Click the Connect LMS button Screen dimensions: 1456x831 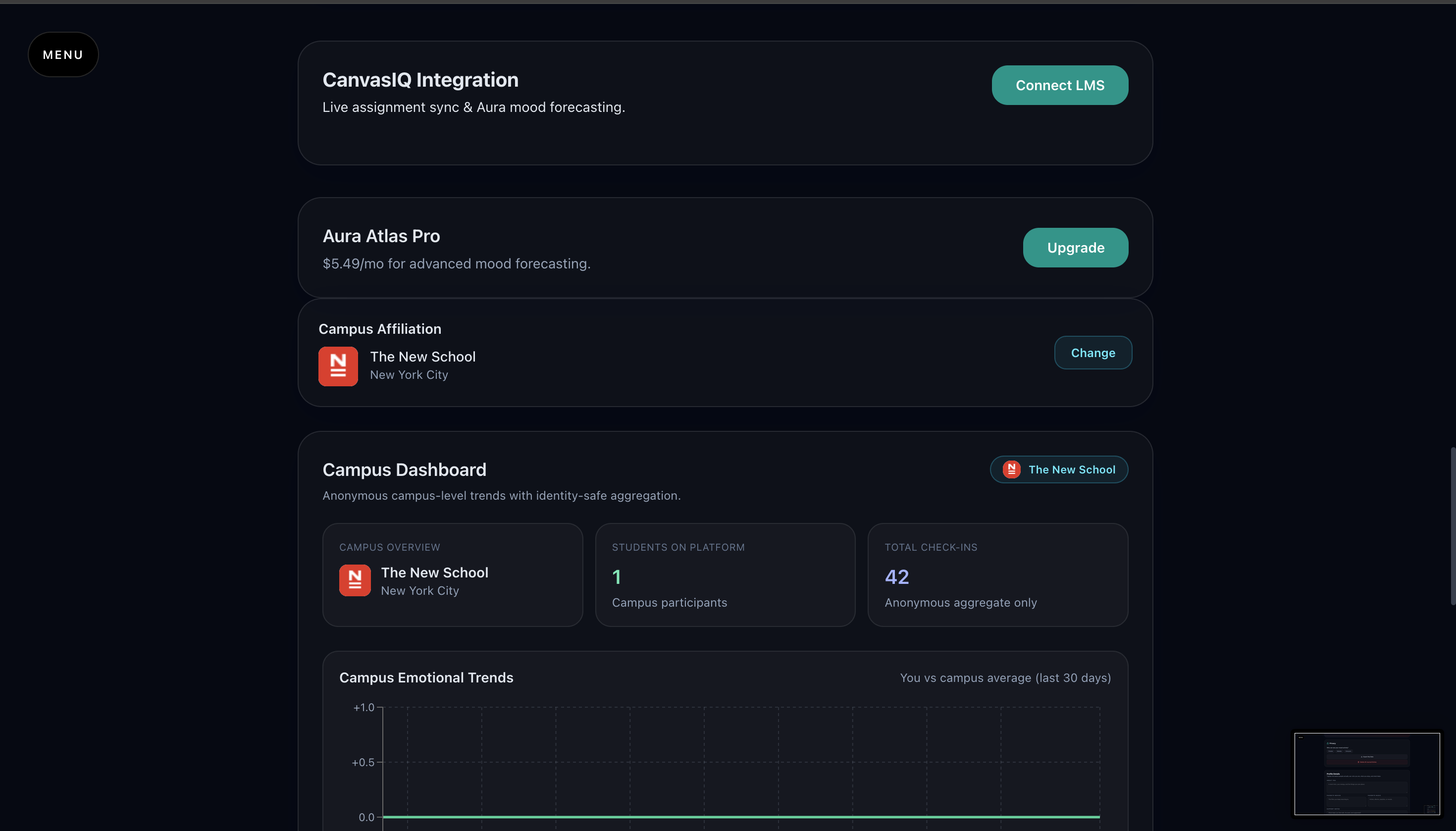tap(1059, 85)
